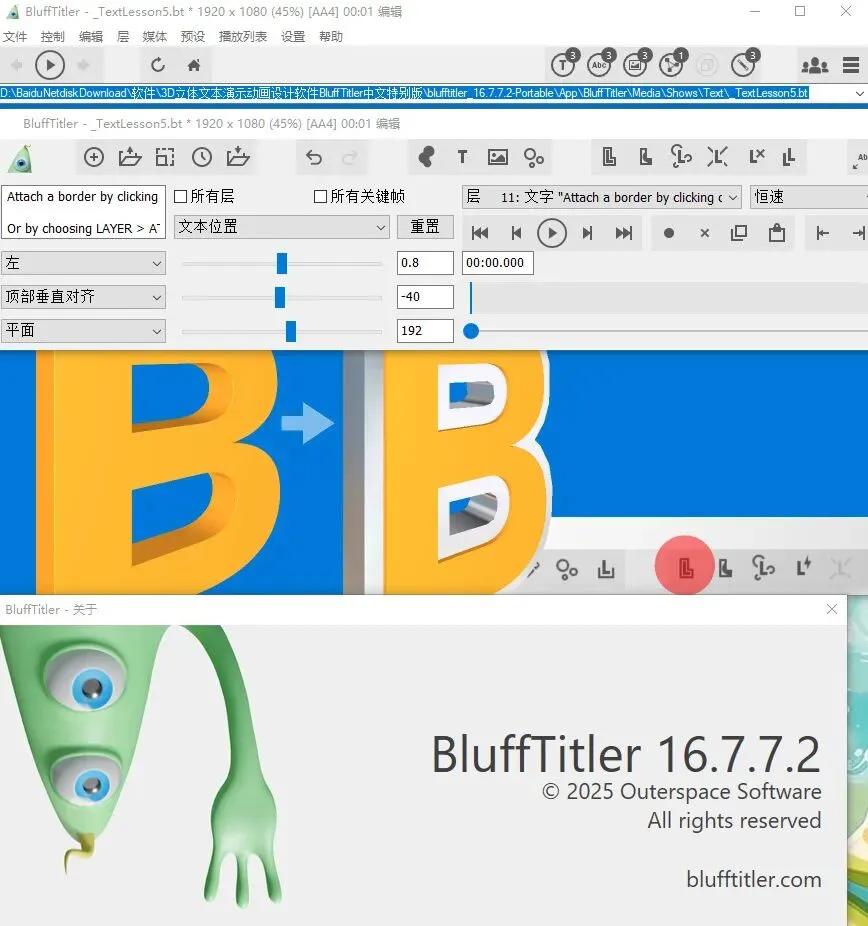This screenshot has height=926, width=868.
Task: Click the timeline play button
Action: pyautogui.click(x=552, y=233)
